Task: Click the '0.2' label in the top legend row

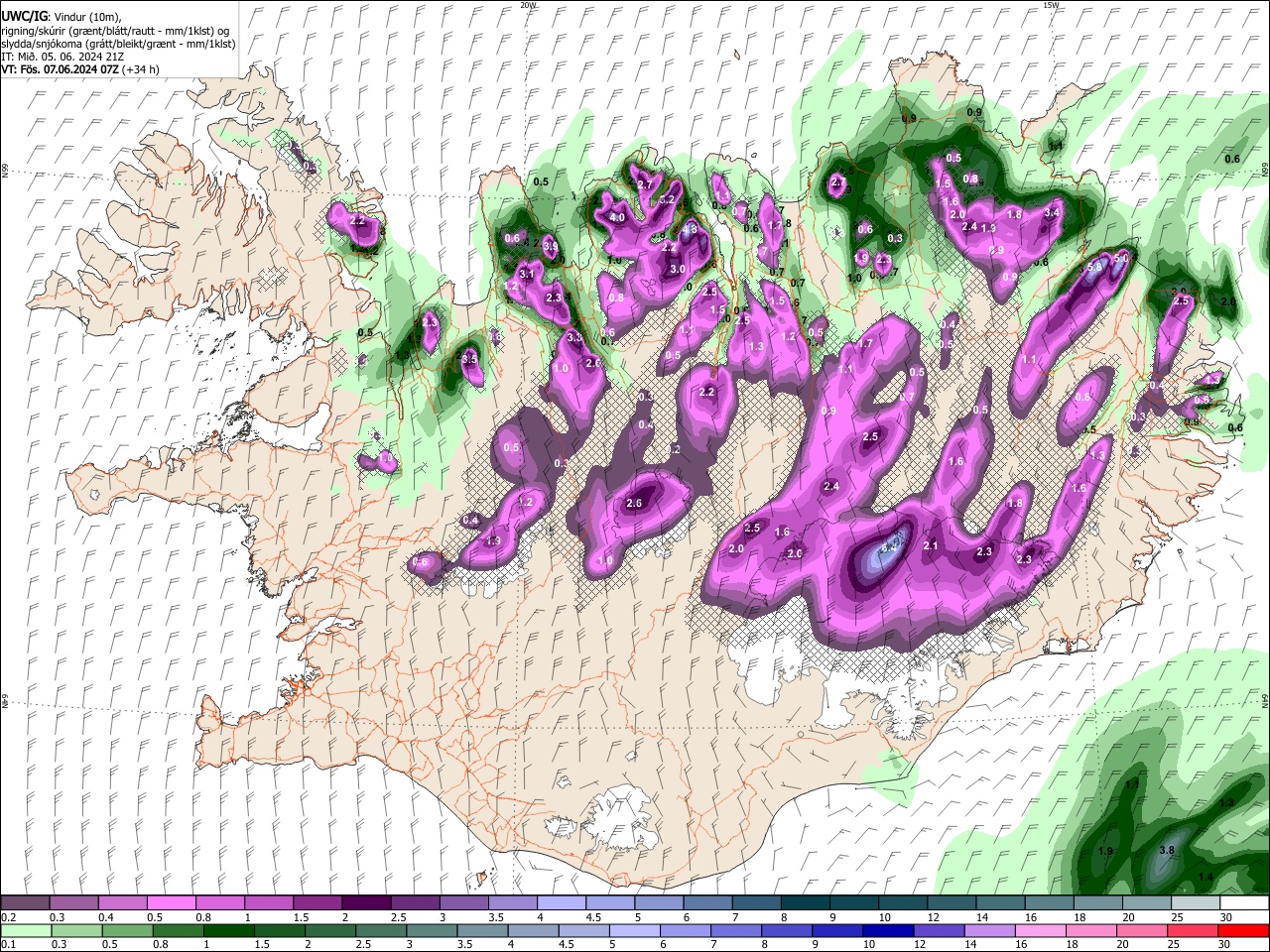Action: 8,917
